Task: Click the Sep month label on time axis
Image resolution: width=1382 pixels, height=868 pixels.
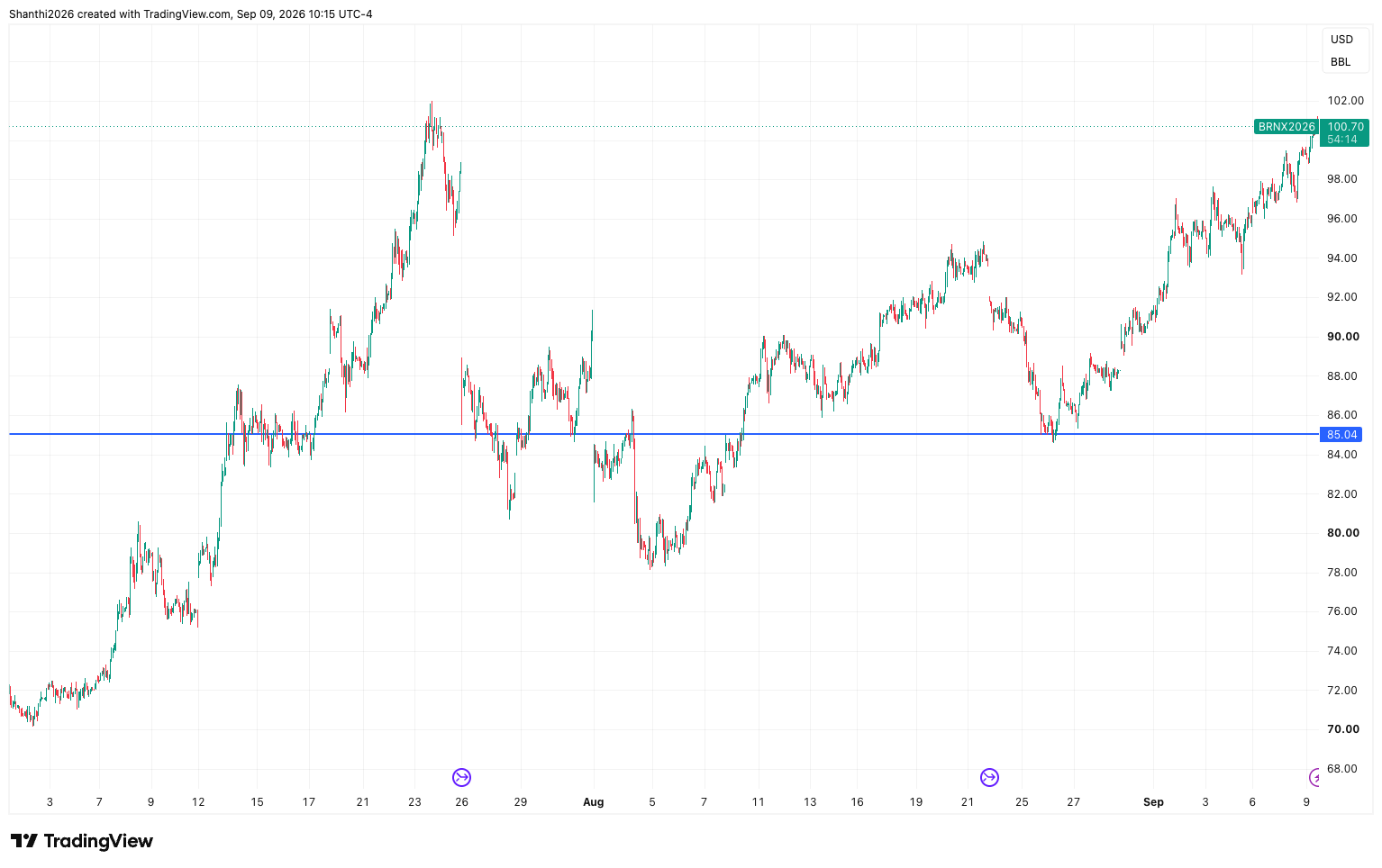Action: tap(1153, 802)
